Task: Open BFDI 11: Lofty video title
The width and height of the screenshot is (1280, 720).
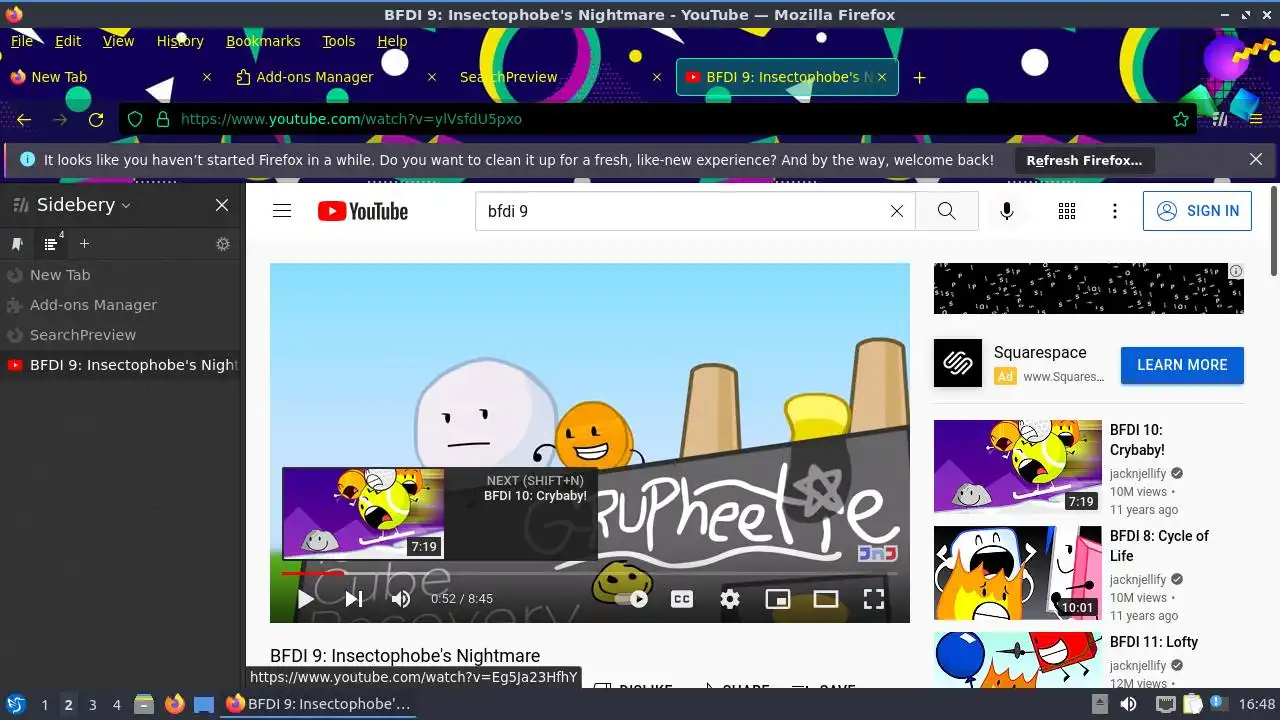Action: 1154,642
